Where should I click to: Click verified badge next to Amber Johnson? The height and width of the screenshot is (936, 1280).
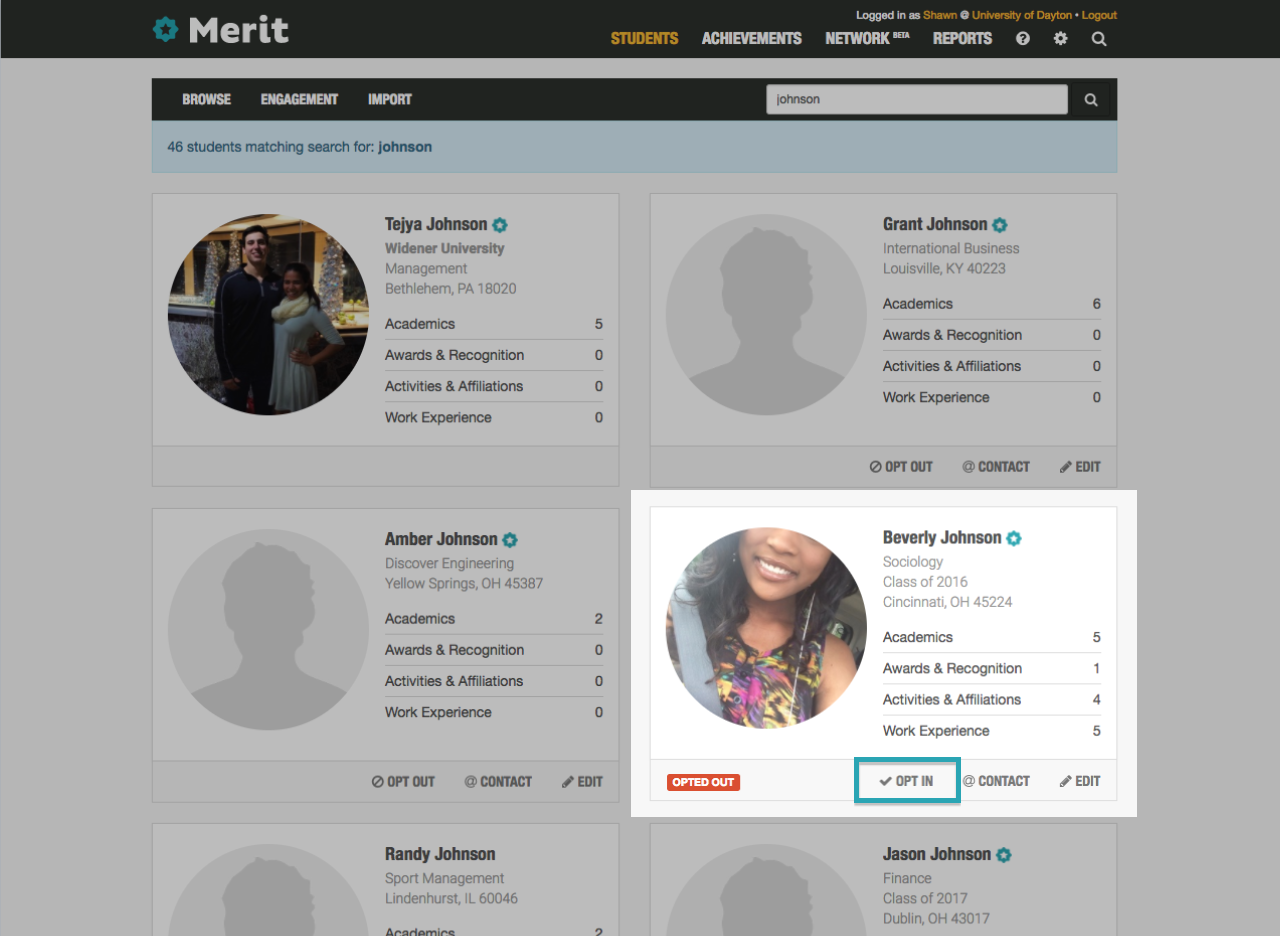coord(510,540)
